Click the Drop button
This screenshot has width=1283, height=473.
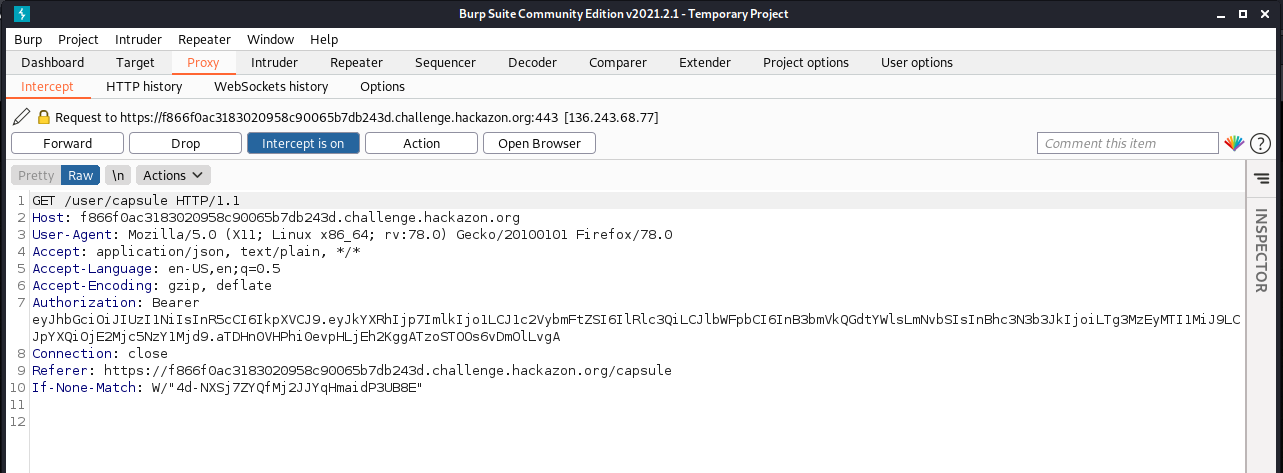(x=185, y=143)
